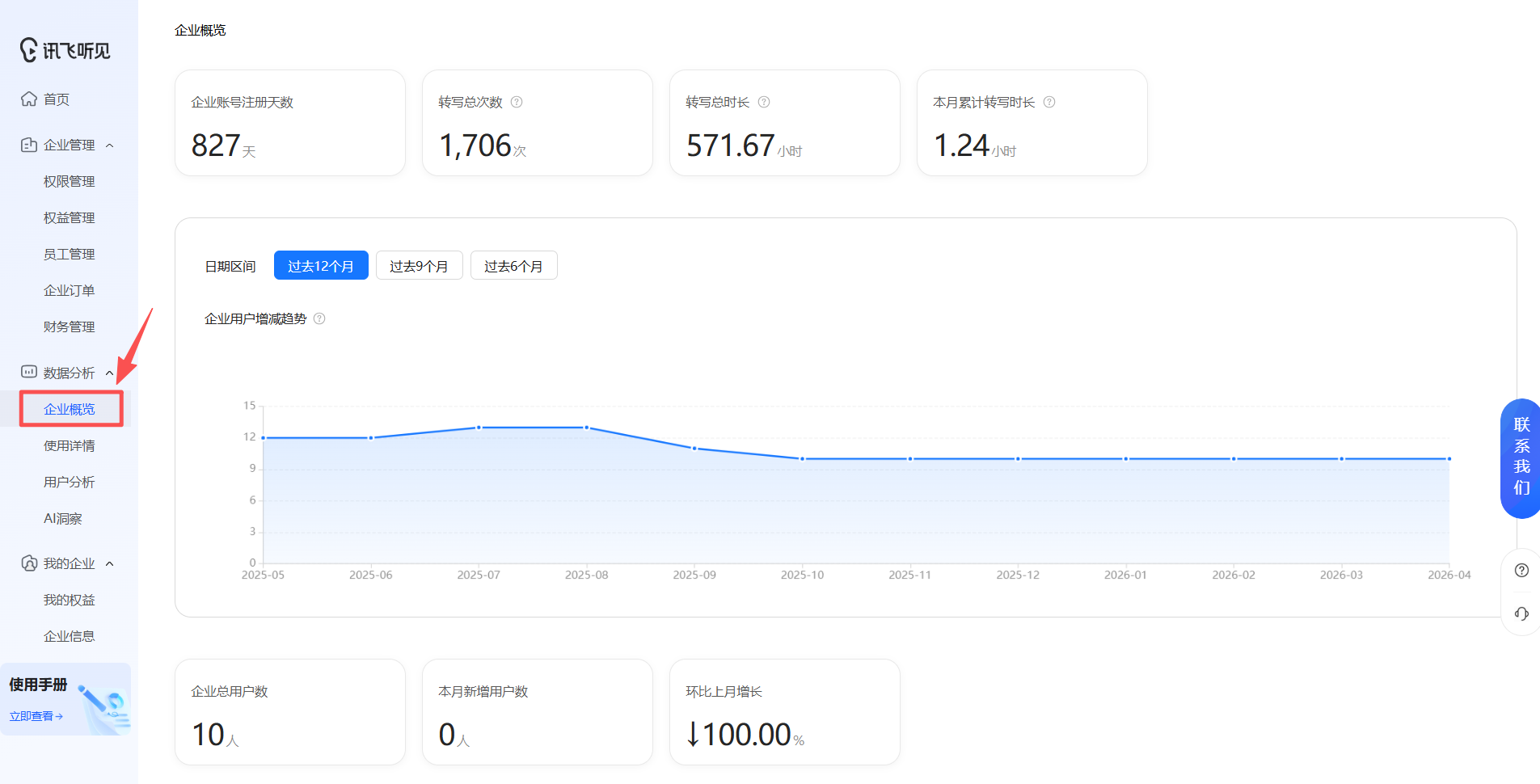
Task: Select the 过去12个月 date range
Action: click(321, 266)
